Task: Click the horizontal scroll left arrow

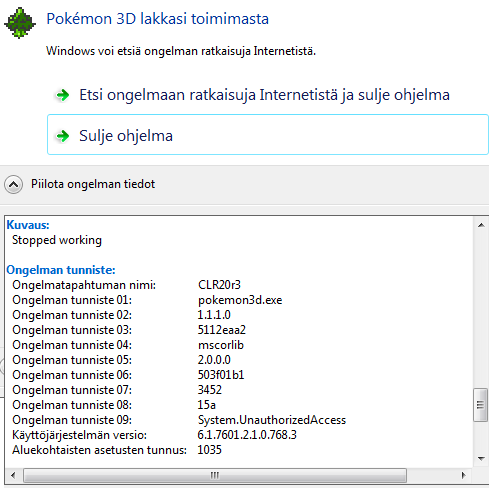Action: pos(13,475)
